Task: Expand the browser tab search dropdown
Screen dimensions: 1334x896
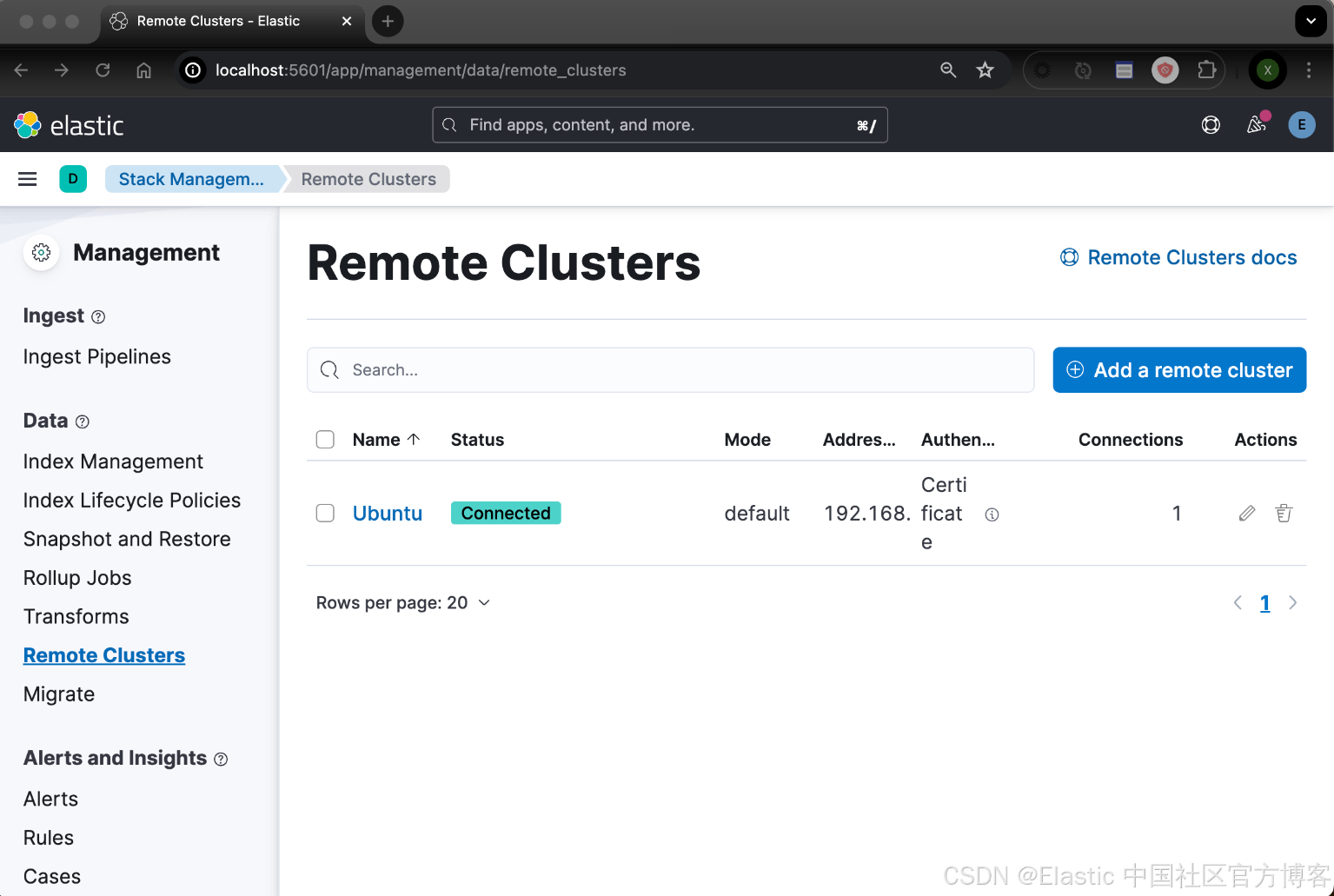Action: tap(1311, 21)
